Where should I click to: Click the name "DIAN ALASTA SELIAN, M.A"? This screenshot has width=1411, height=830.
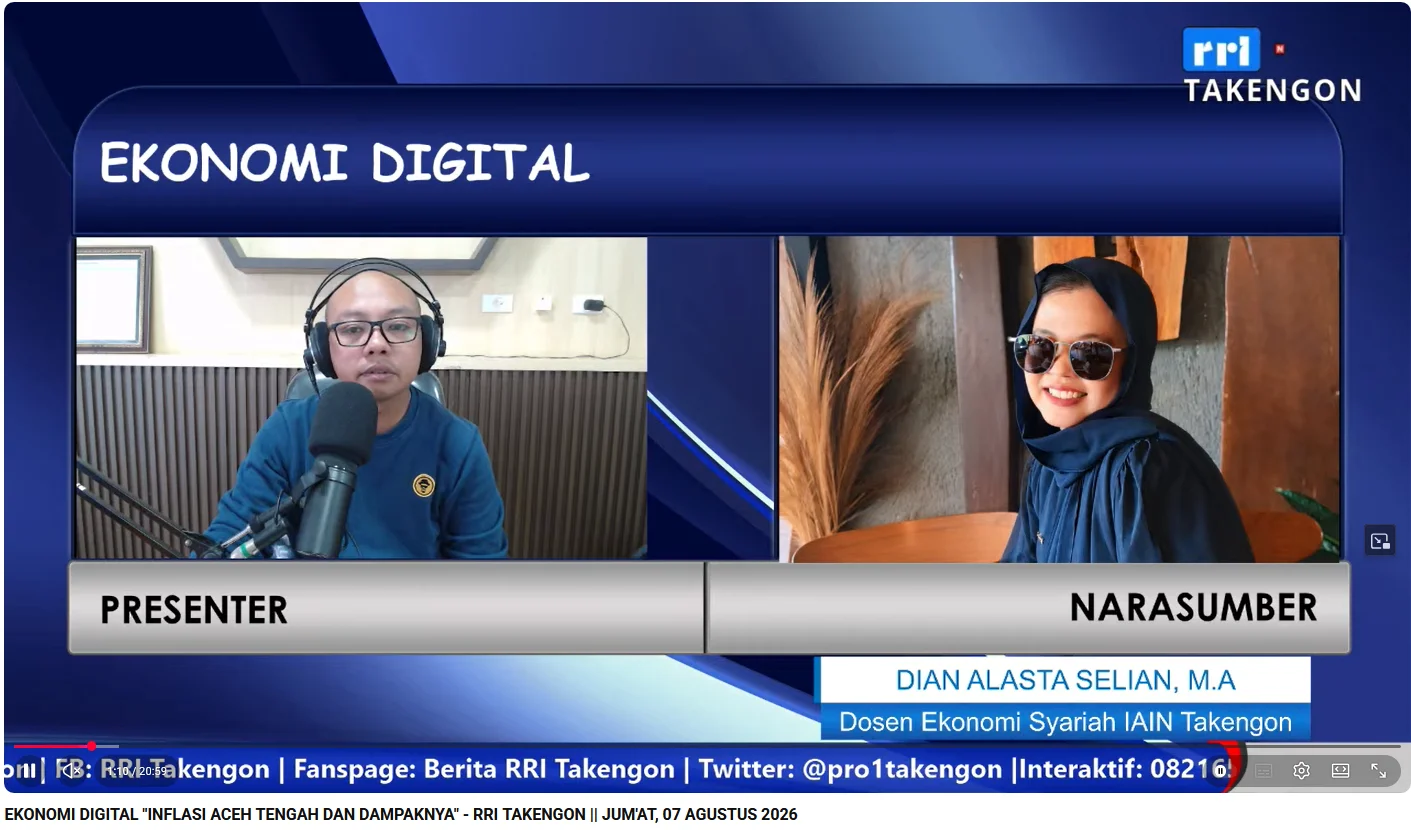[1066, 681]
